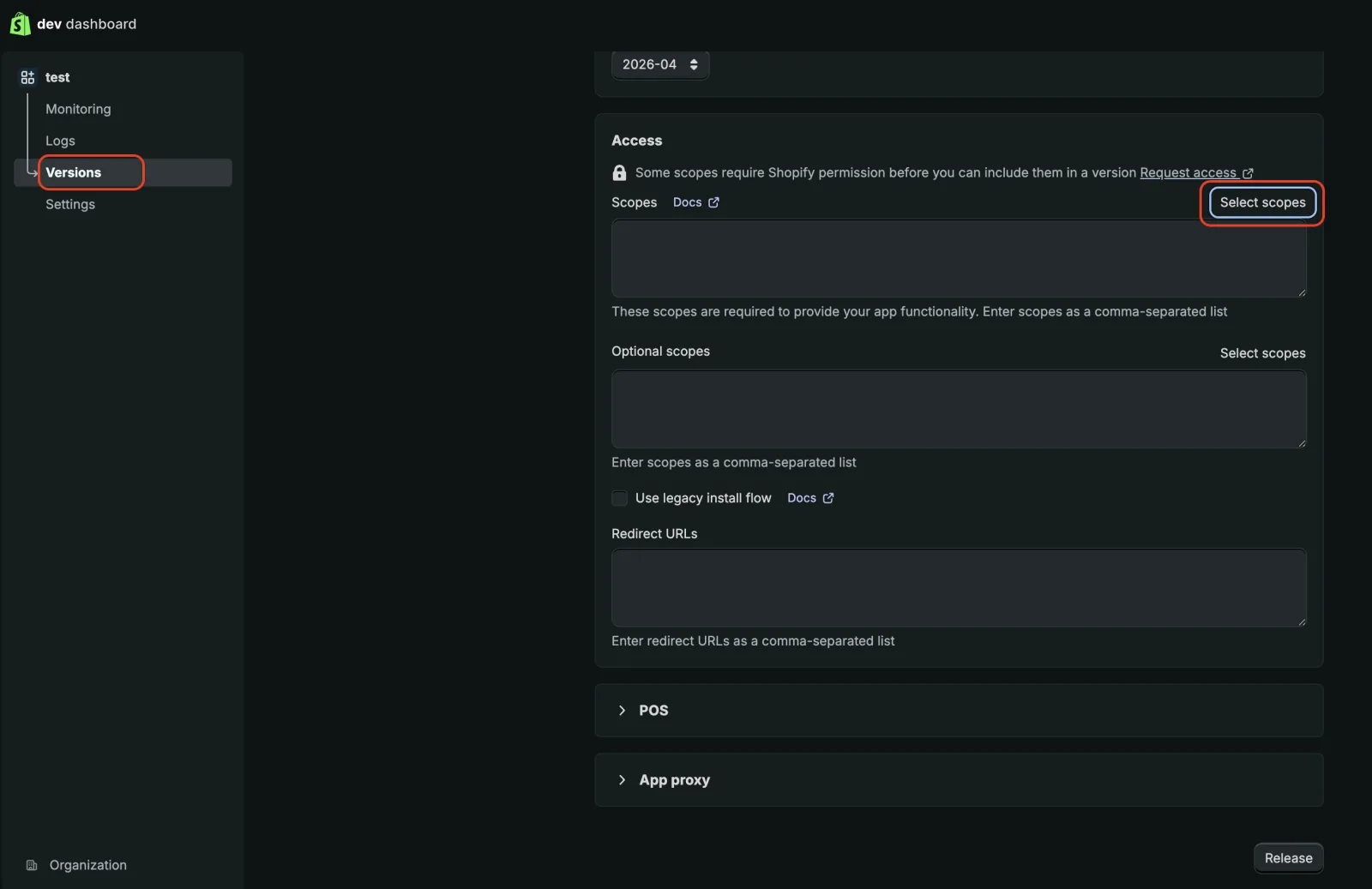Click the external link icon beside Scopes Docs
The width and height of the screenshot is (1372, 889).
pos(713,202)
